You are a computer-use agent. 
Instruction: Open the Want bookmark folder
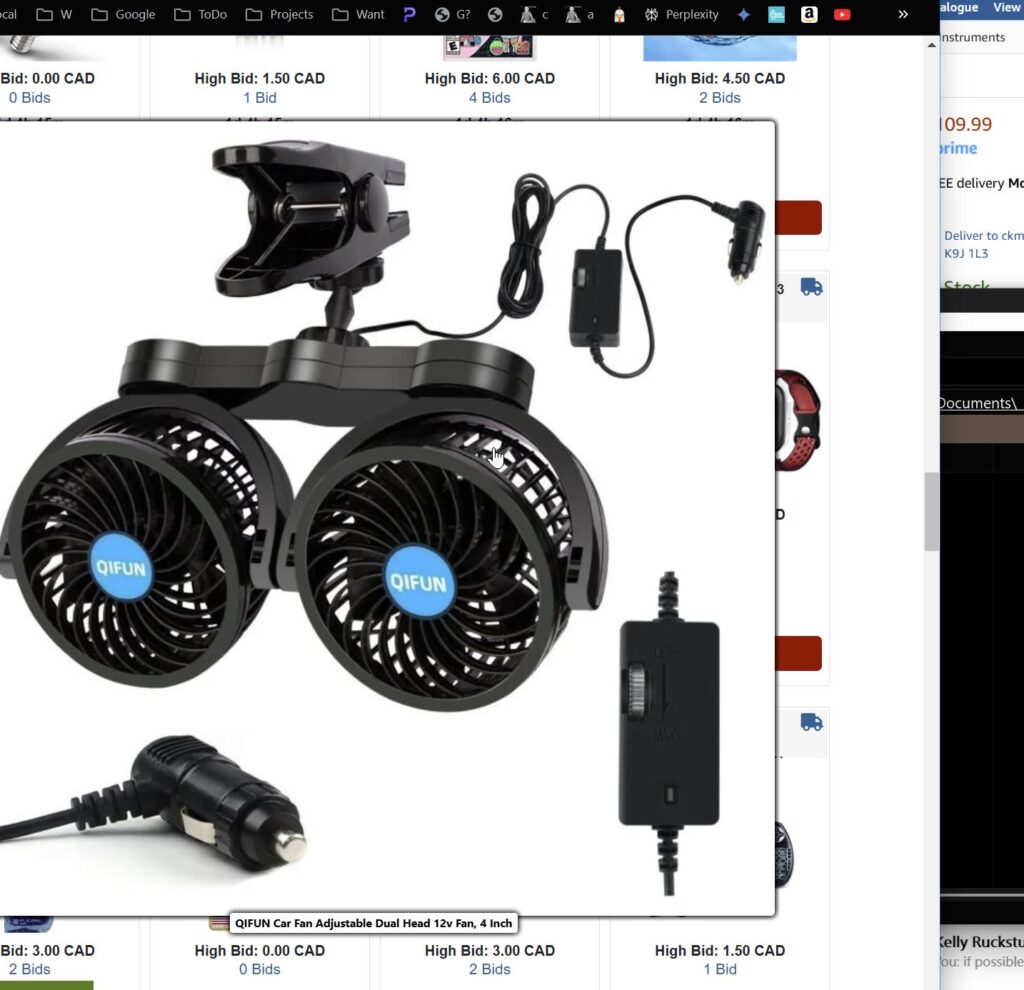tap(358, 15)
